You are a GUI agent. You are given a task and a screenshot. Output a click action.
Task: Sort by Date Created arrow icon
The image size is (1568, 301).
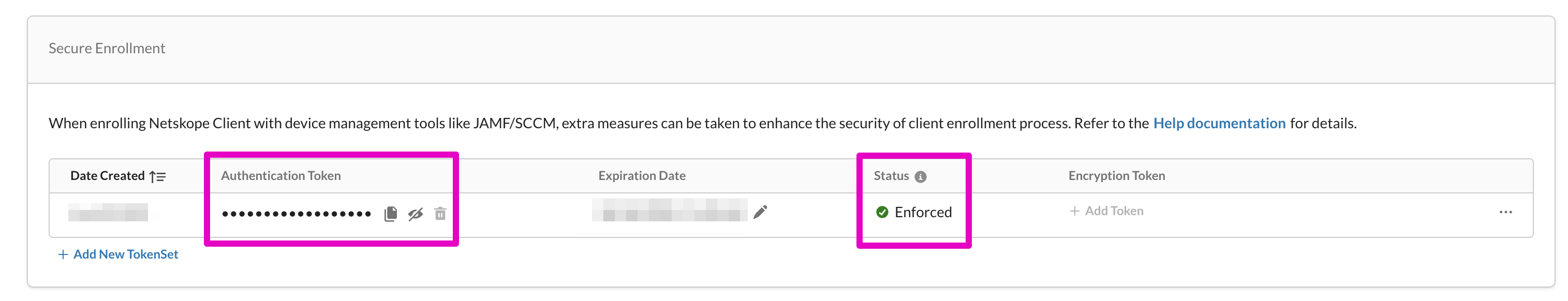(158, 176)
